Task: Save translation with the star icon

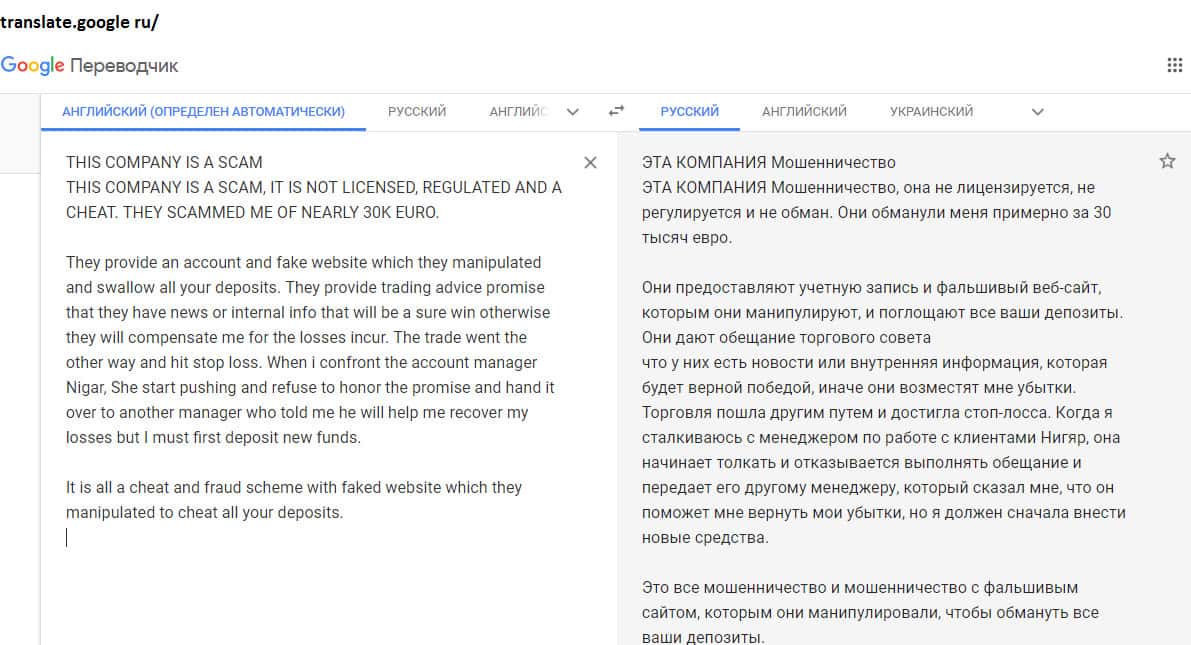Action: coord(1167,161)
